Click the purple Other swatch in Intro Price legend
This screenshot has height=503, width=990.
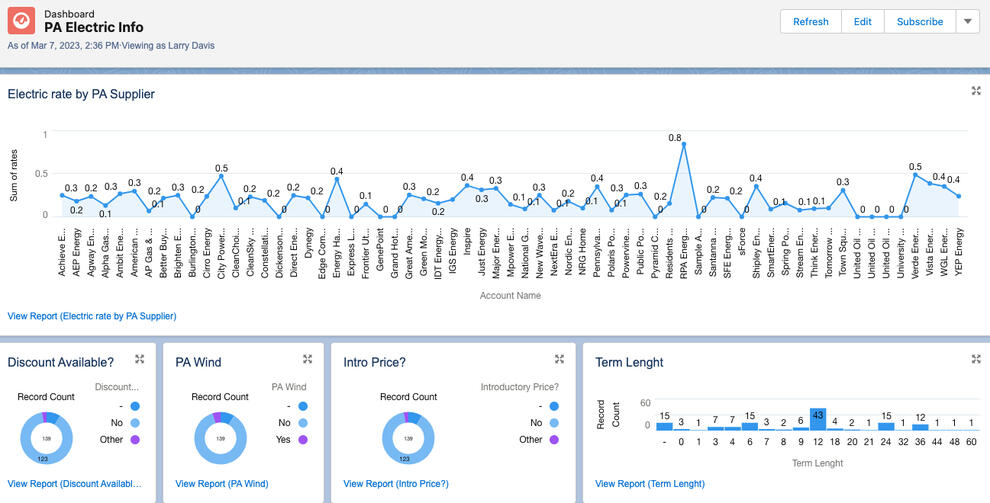pos(554,439)
